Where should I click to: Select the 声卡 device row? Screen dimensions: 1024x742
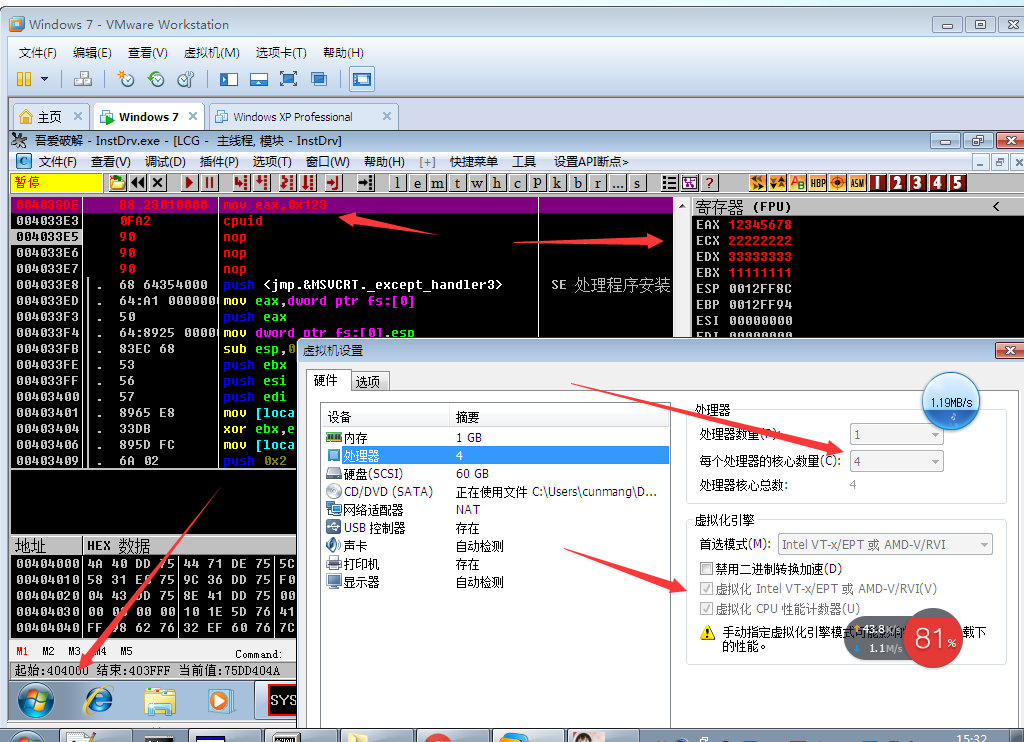coord(496,545)
